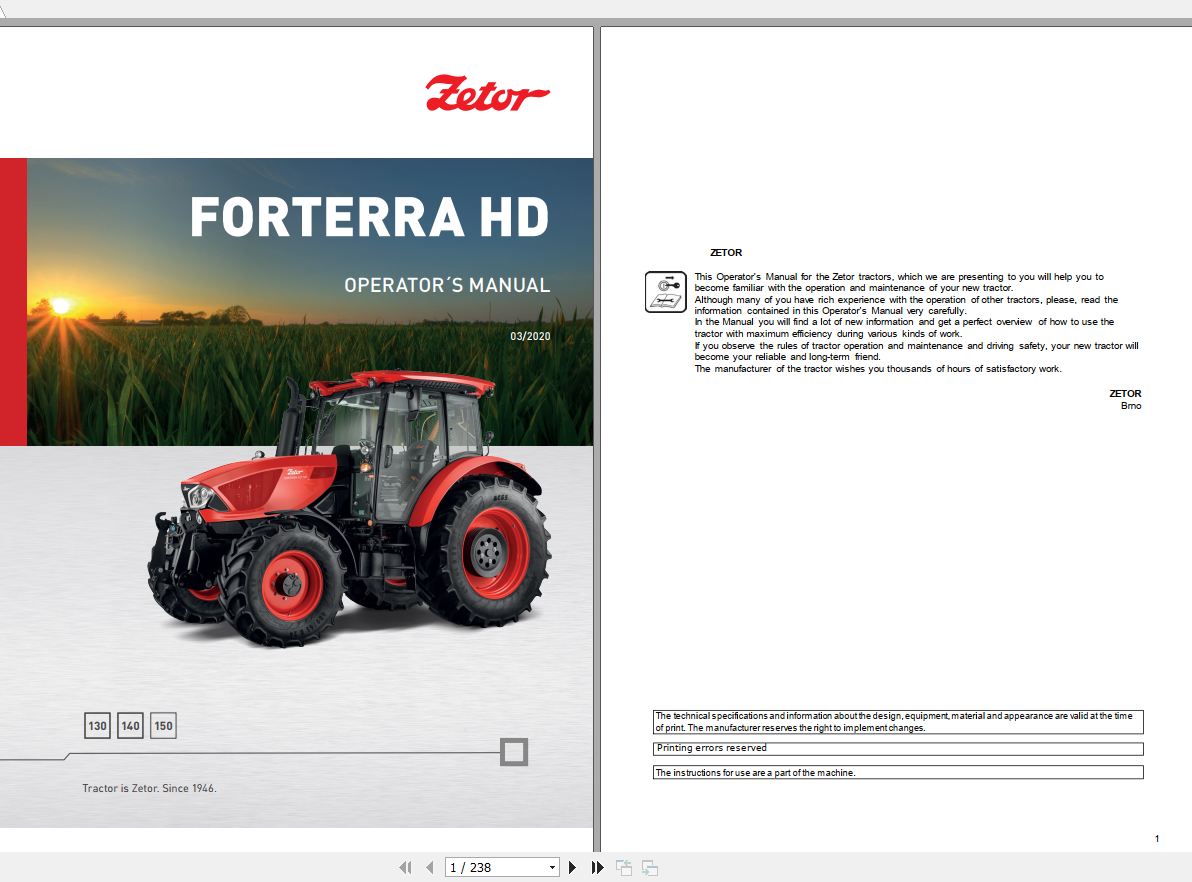Go to the next page

pyautogui.click(x=572, y=868)
